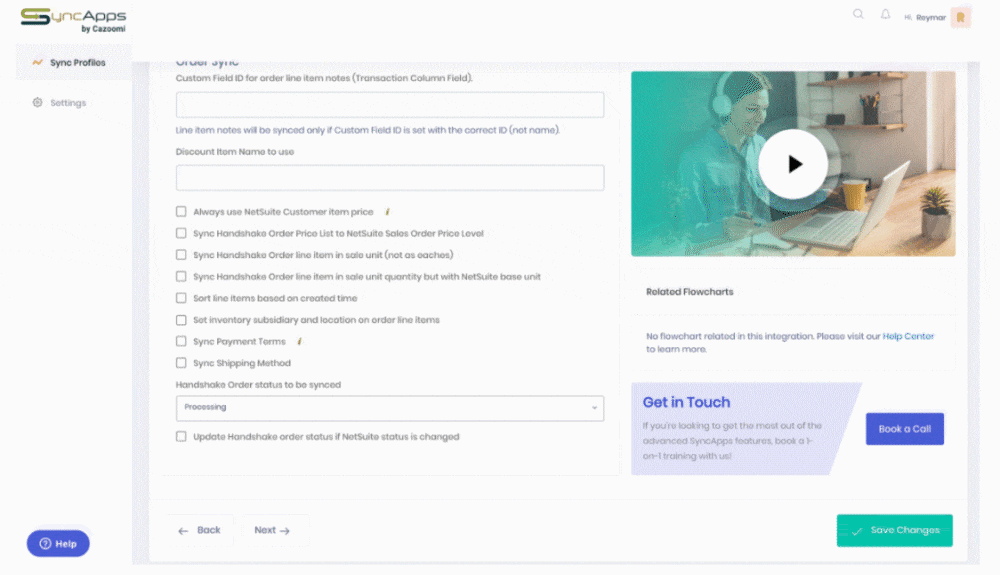Open Sync Profiles in sidebar
The height and width of the screenshot is (575, 1000).
tap(73, 62)
